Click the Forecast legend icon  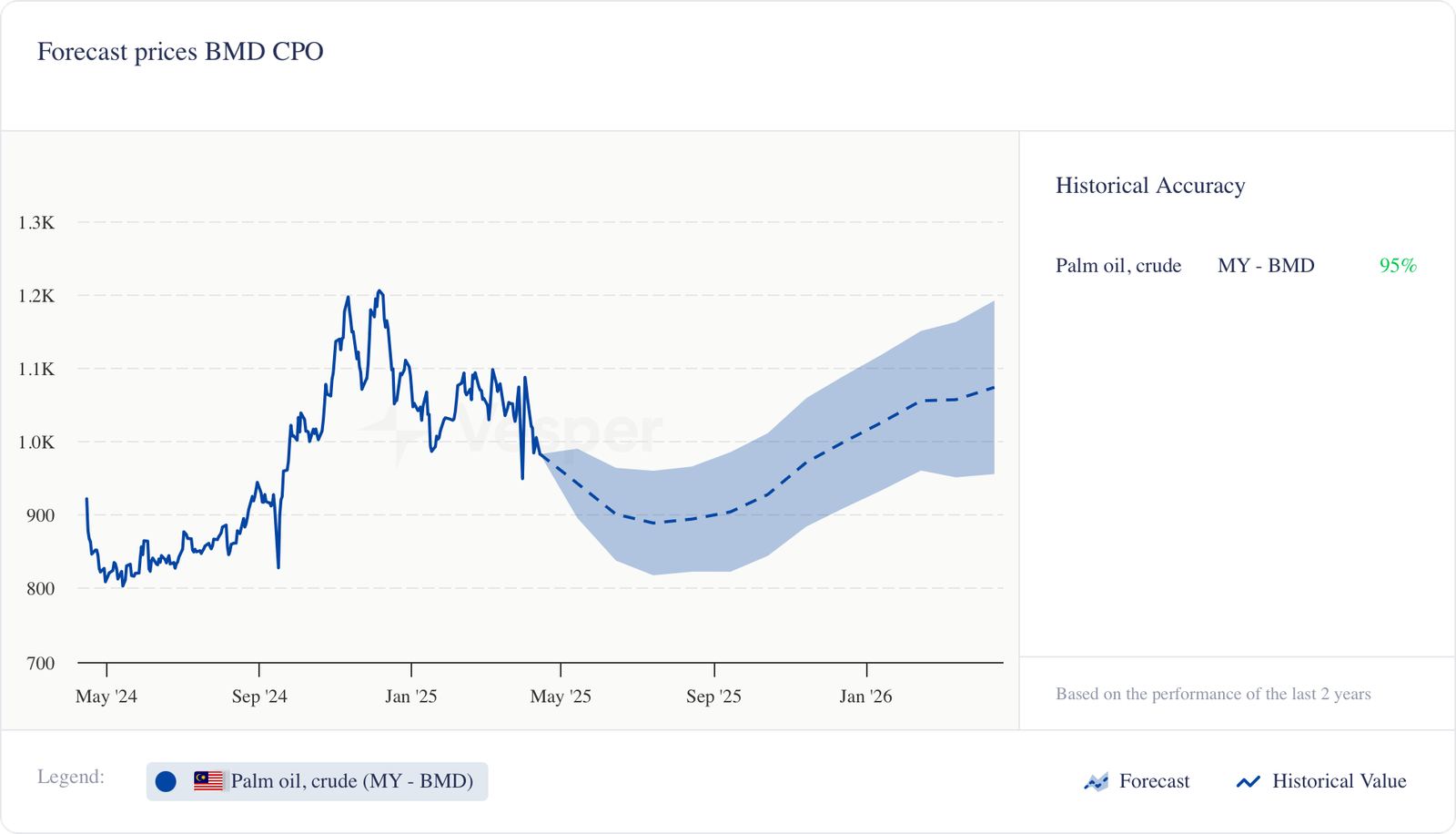pos(1097,782)
